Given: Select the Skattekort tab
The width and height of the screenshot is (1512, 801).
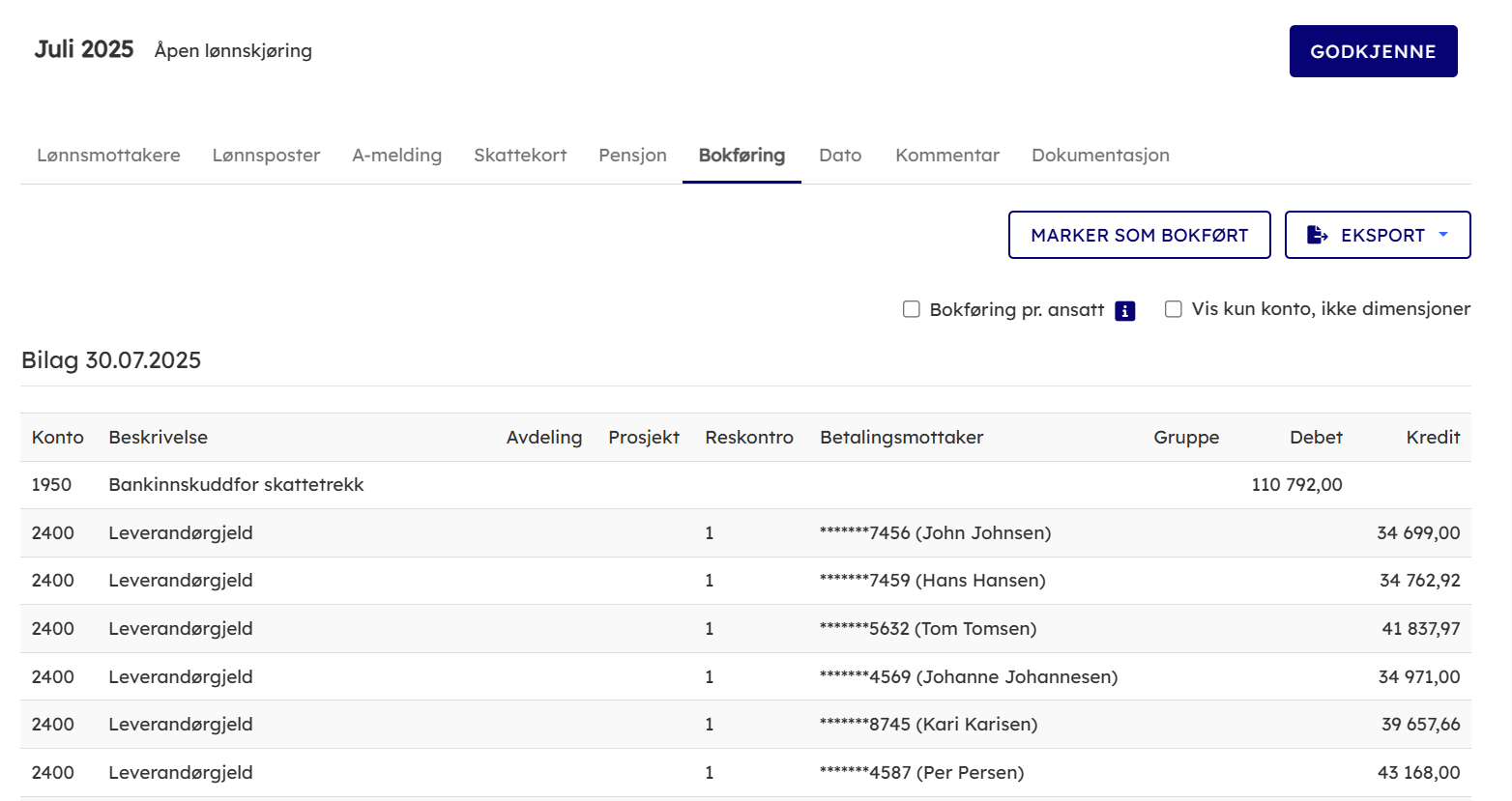Looking at the screenshot, I should (520, 155).
